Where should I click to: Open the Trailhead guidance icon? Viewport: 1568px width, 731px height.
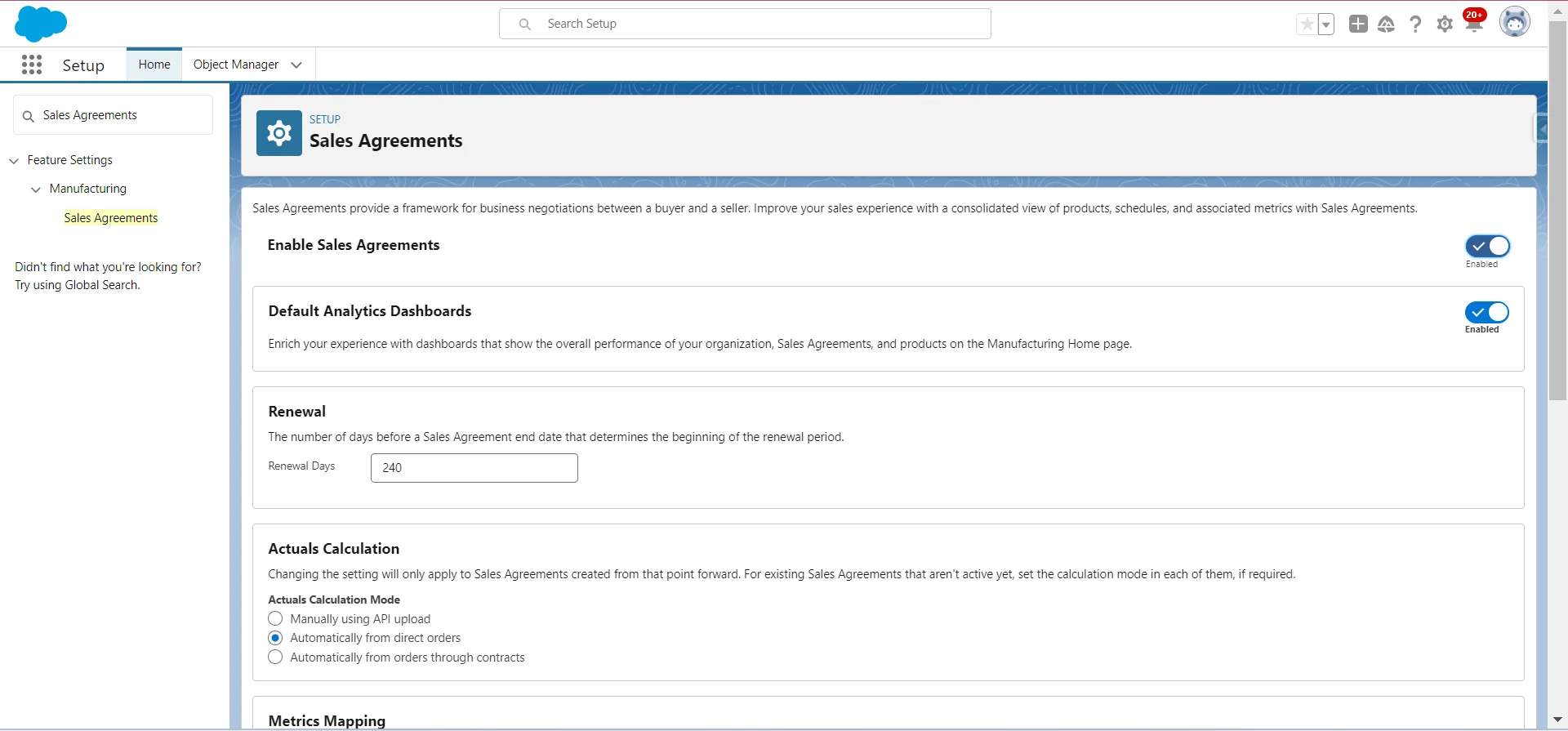click(x=1387, y=25)
